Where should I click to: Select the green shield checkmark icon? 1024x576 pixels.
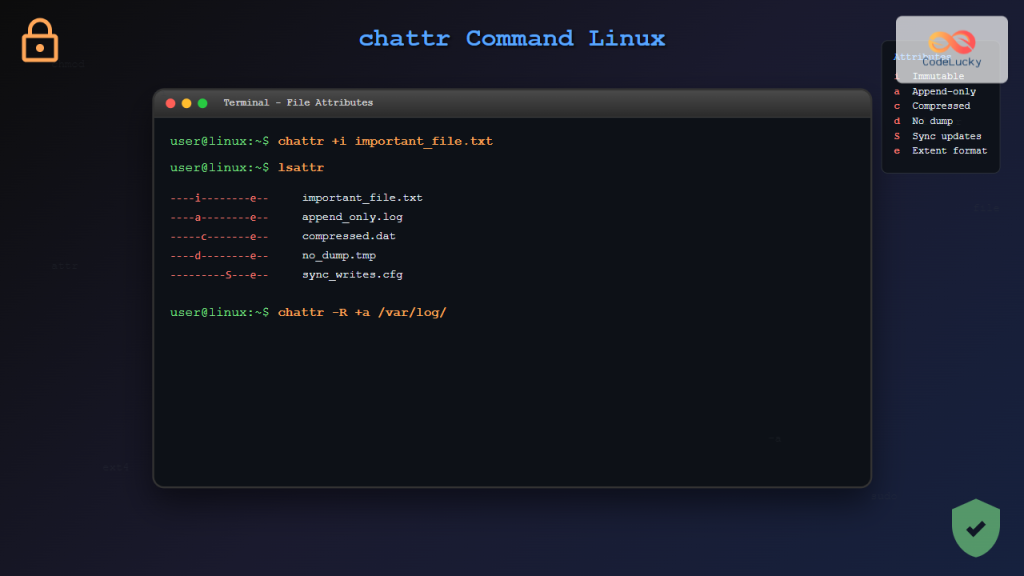coord(975,528)
